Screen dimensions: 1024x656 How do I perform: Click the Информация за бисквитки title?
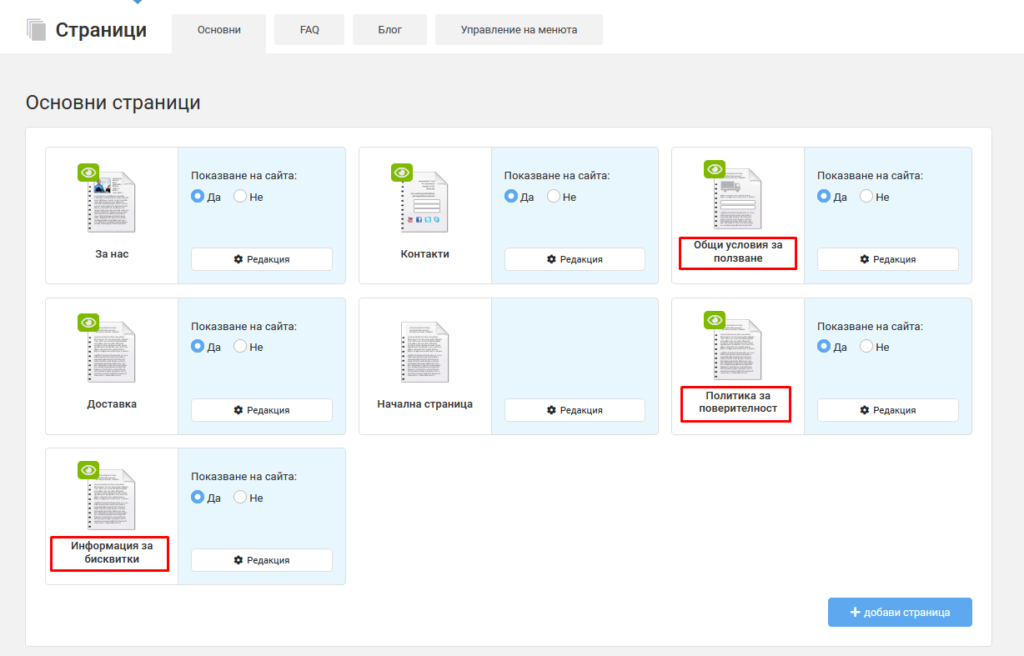point(112,552)
